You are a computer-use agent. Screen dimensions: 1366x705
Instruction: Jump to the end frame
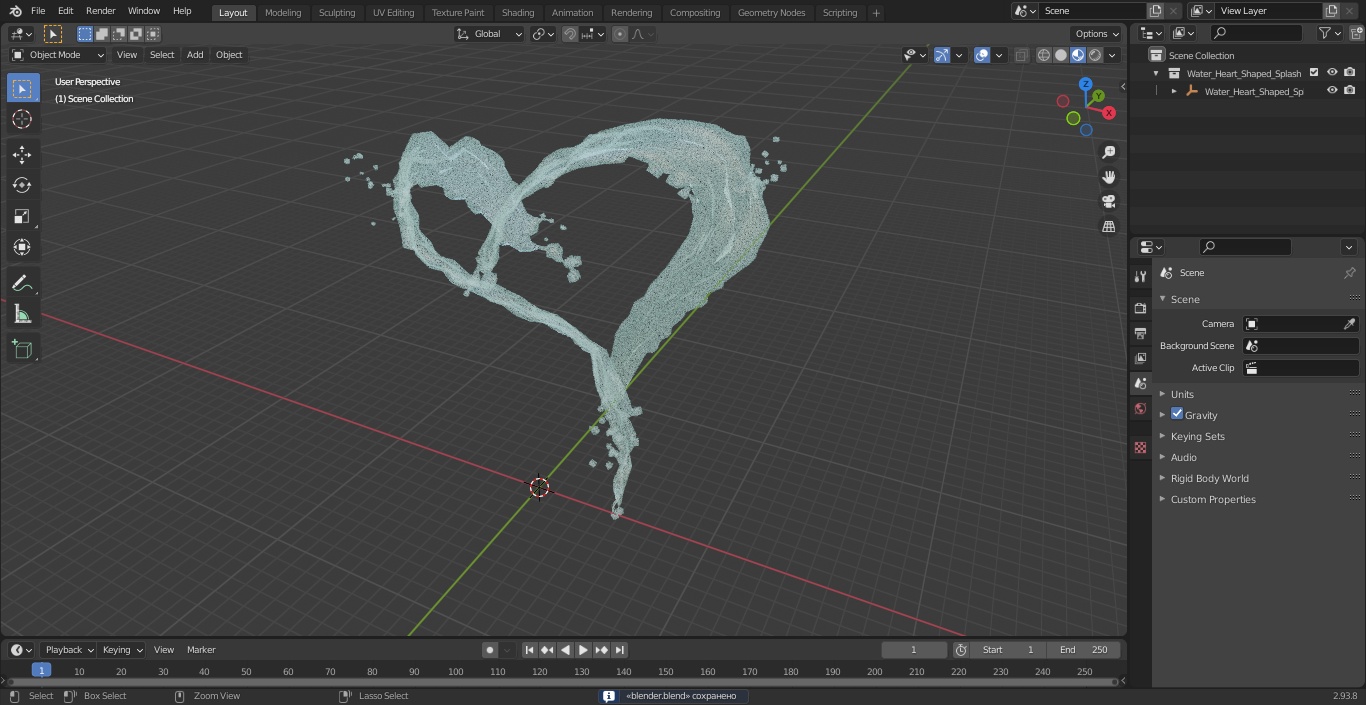coord(620,650)
